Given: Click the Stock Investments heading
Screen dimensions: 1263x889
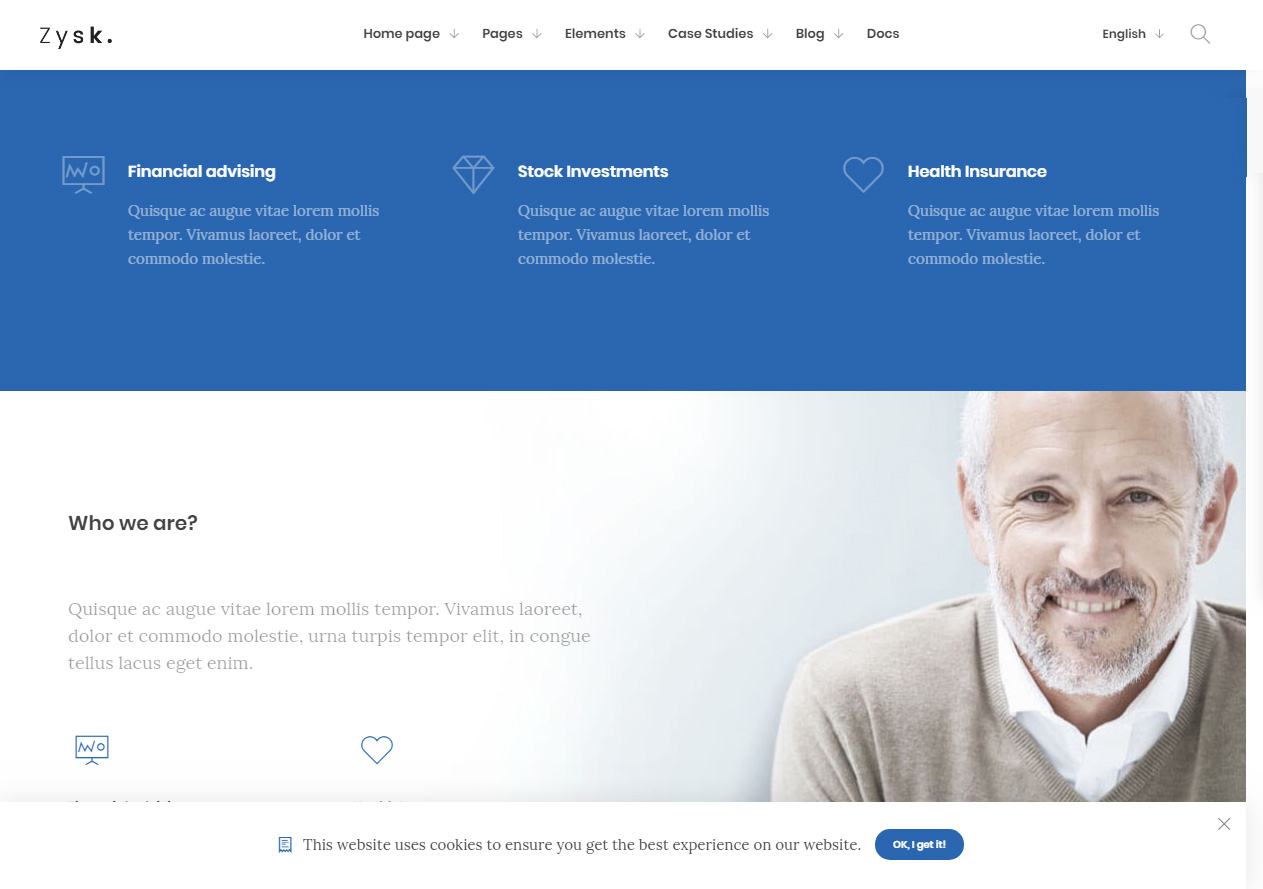Looking at the screenshot, I should tap(593, 172).
